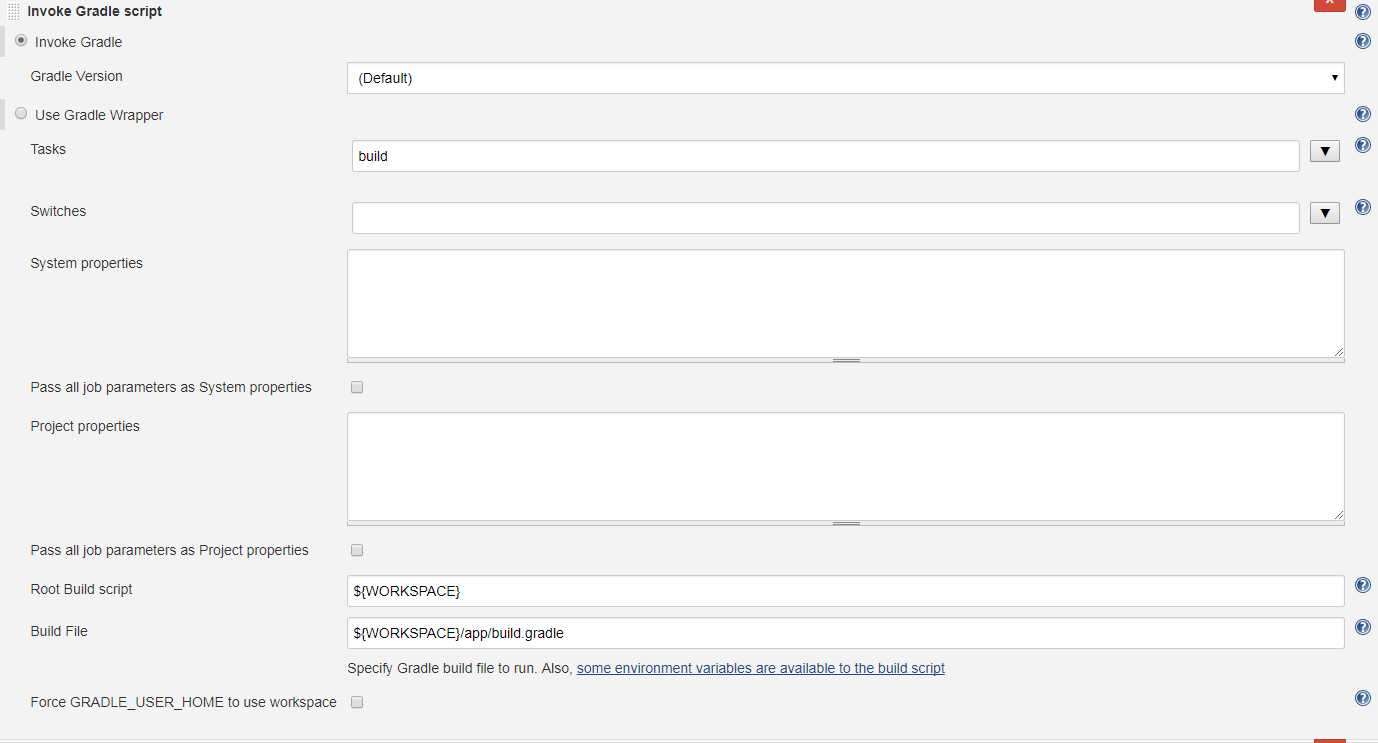Click inside the System properties text area
Viewport: 1378px width, 743px height.
tap(845, 303)
